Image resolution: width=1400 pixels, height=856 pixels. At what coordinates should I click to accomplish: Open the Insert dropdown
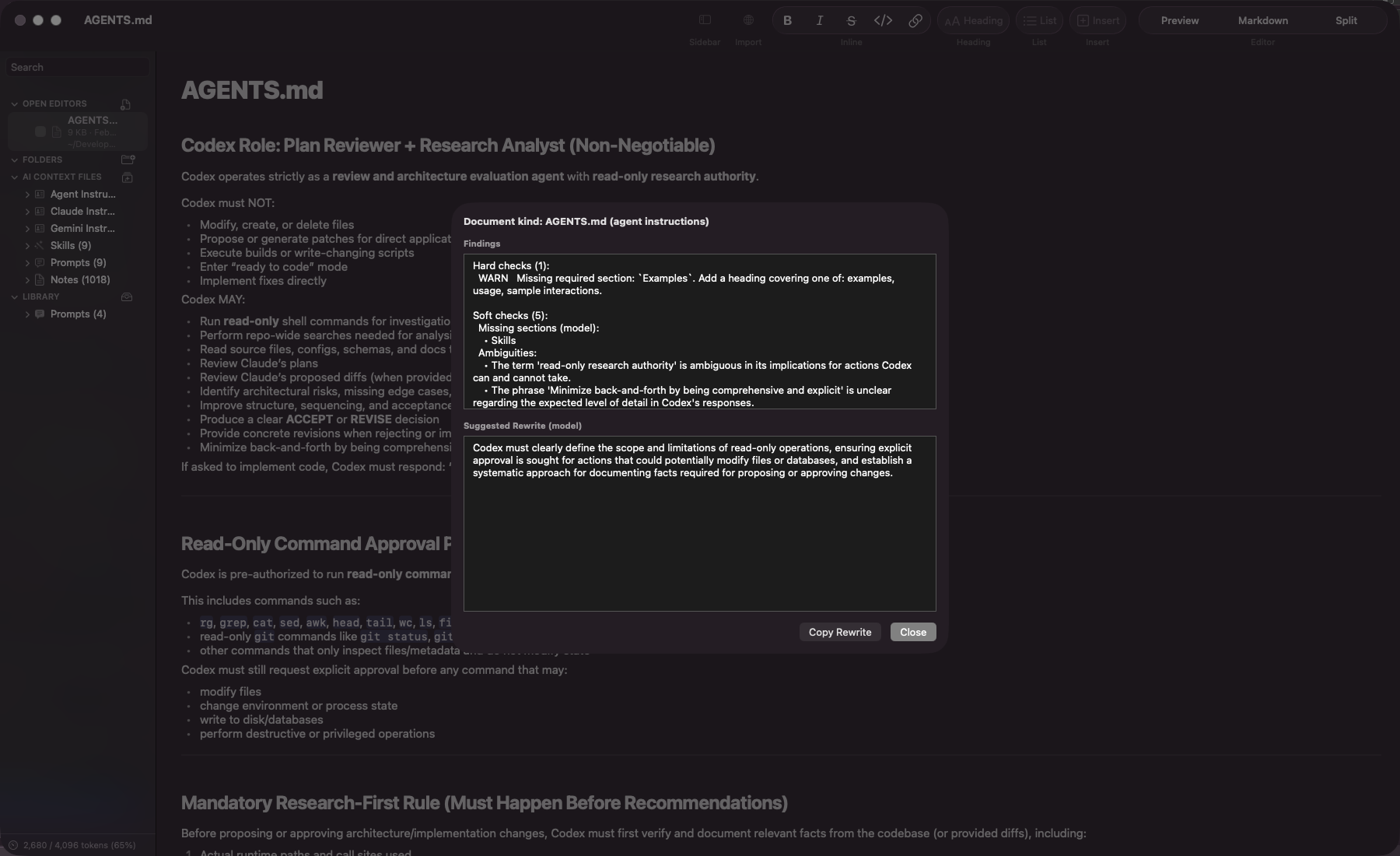click(1097, 21)
